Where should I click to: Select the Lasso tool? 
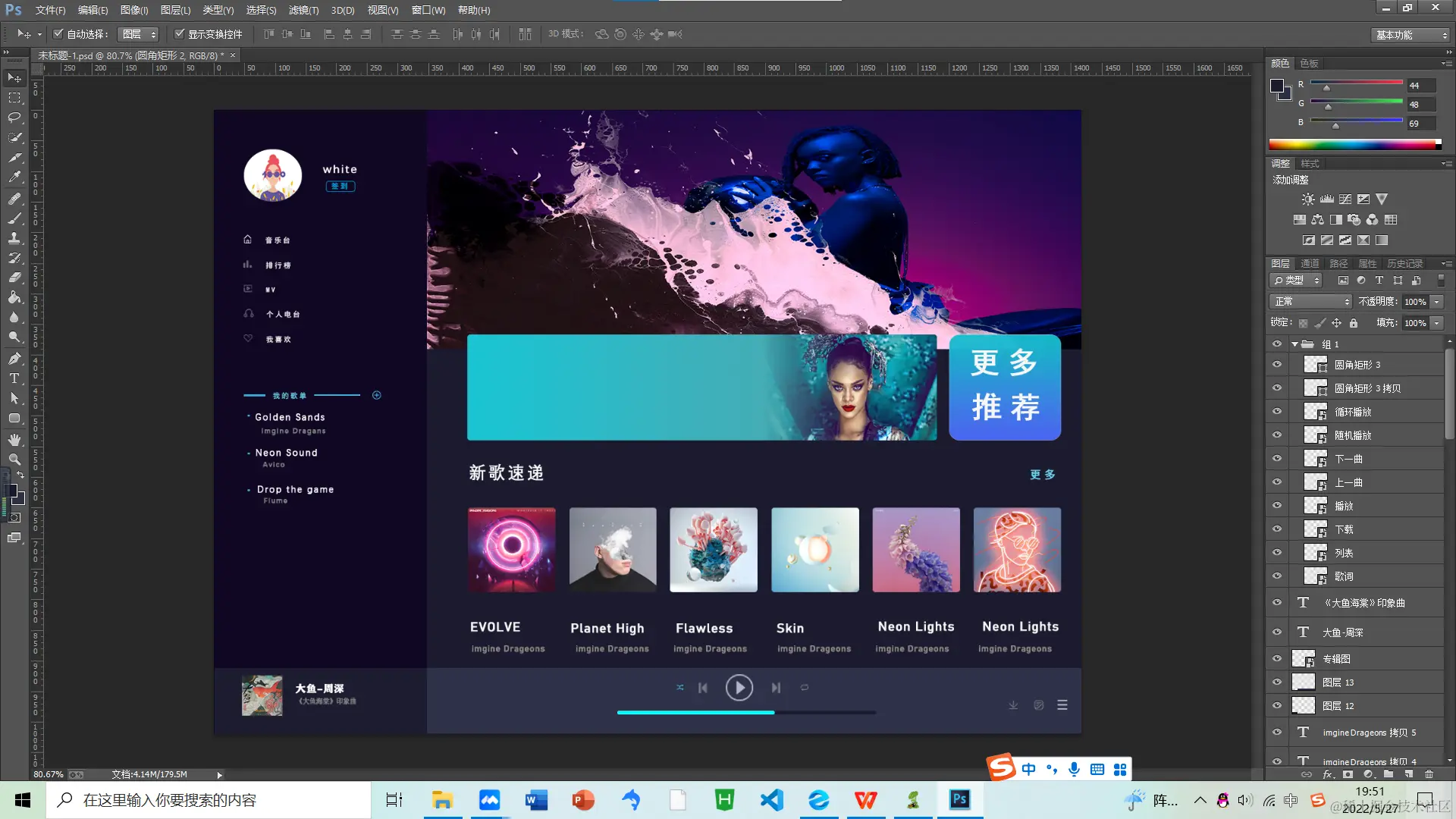[14, 118]
